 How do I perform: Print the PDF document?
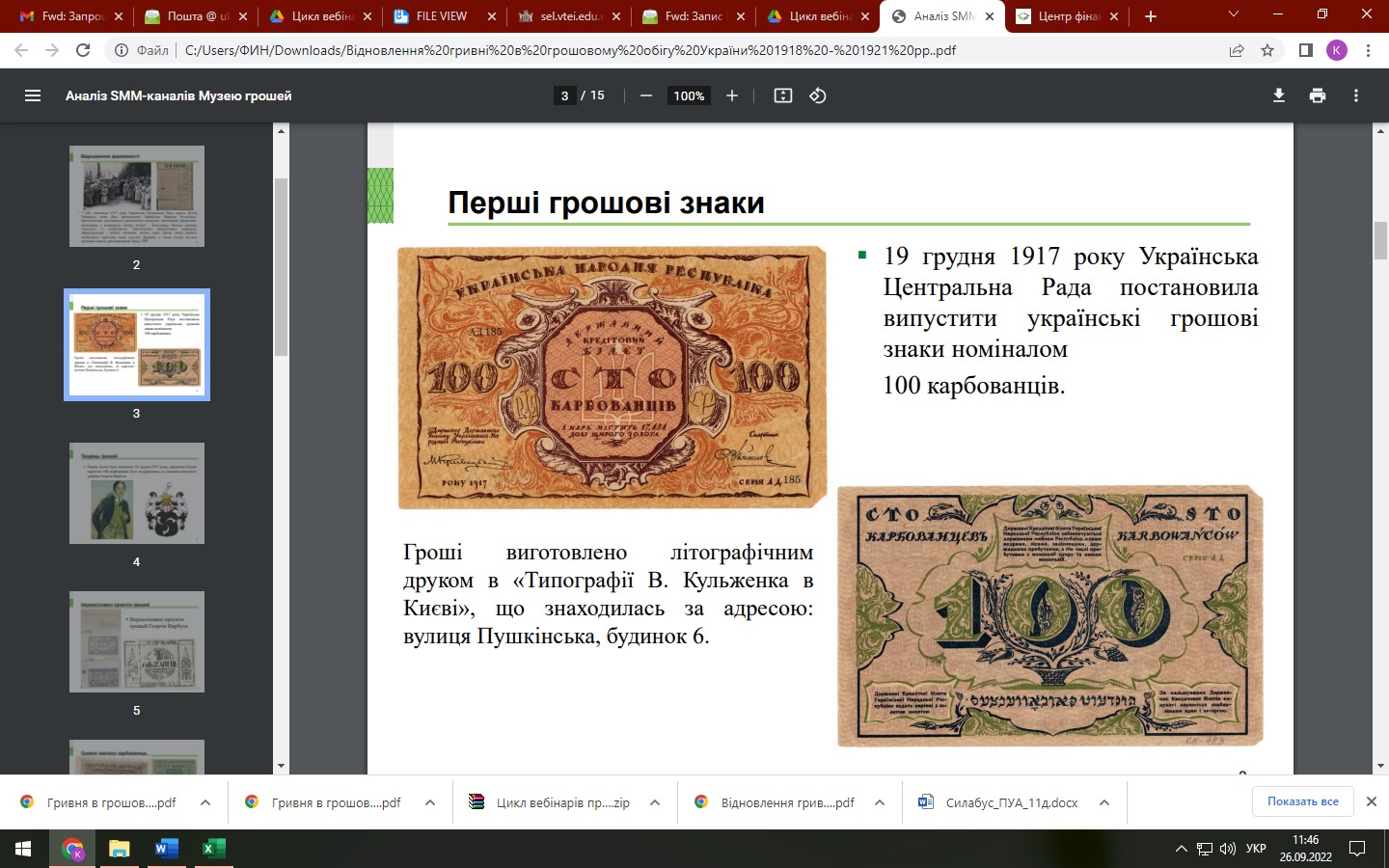(1318, 95)
